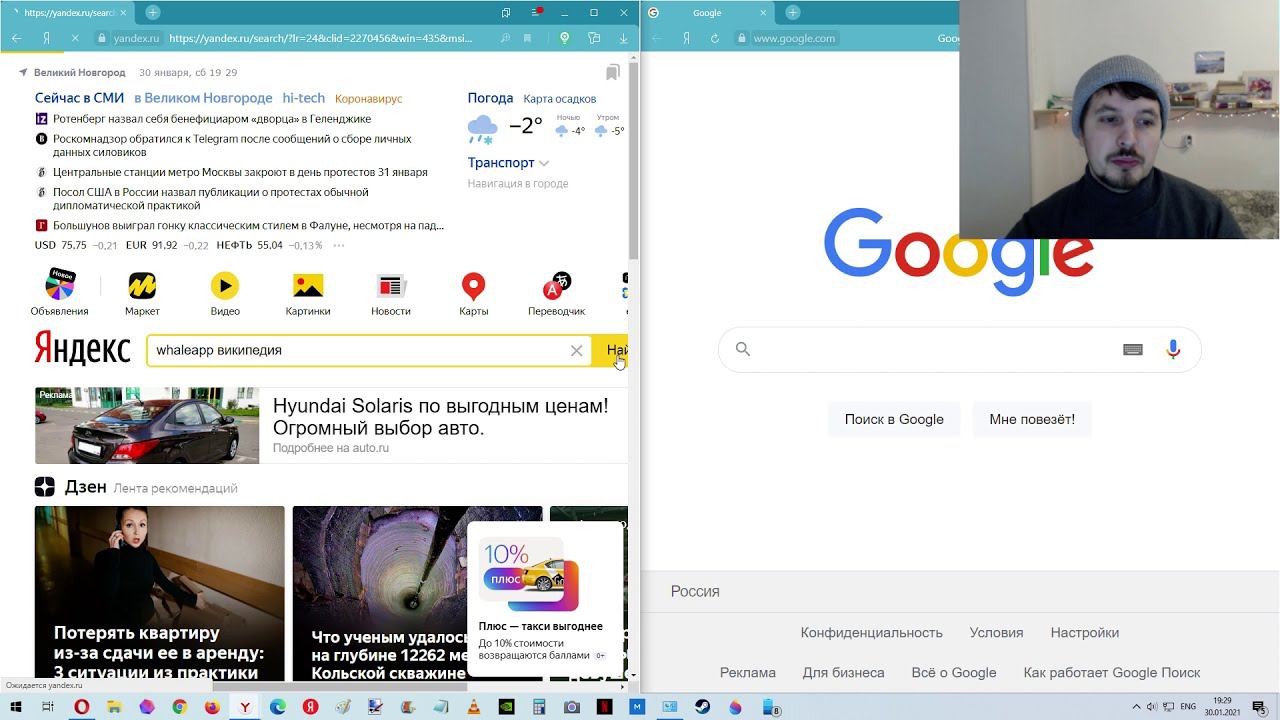Reload the Google page
1280x720 pixels.
tap(715, 38)
